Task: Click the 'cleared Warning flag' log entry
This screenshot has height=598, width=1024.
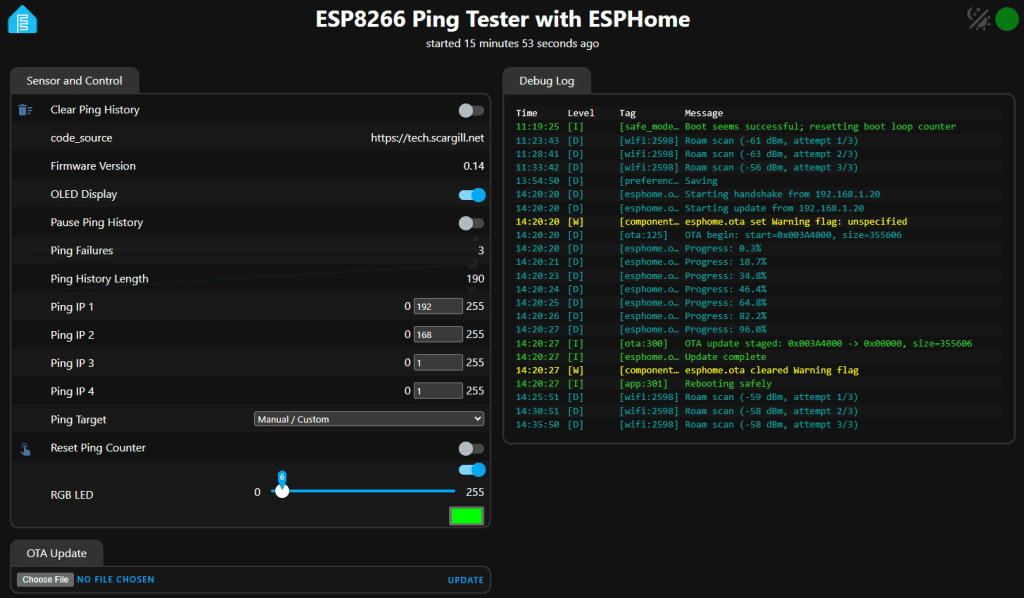Action: 758,370
